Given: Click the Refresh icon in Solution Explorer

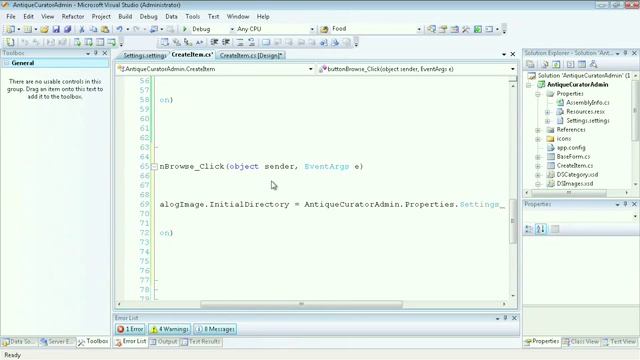Looking at the screenshot, I should [x=556, y=64].
